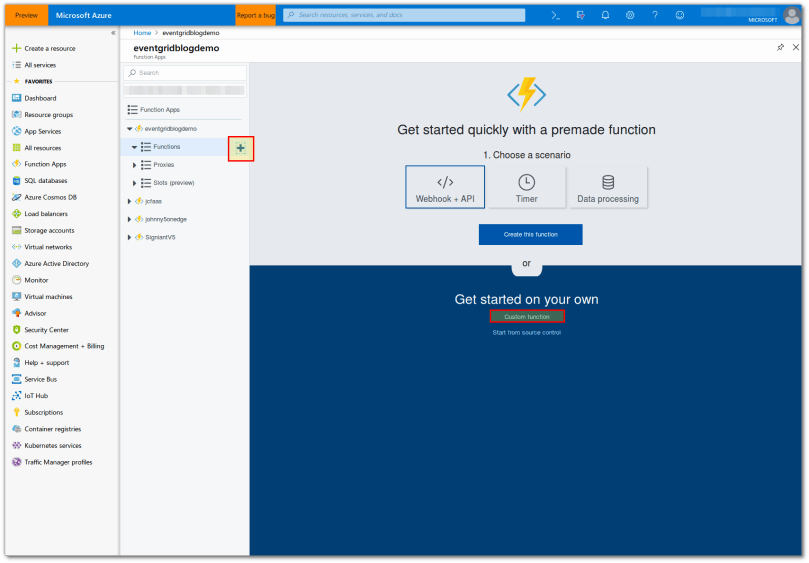Click the top search resources field
This screenshot has width=809, height=563.
404,15
